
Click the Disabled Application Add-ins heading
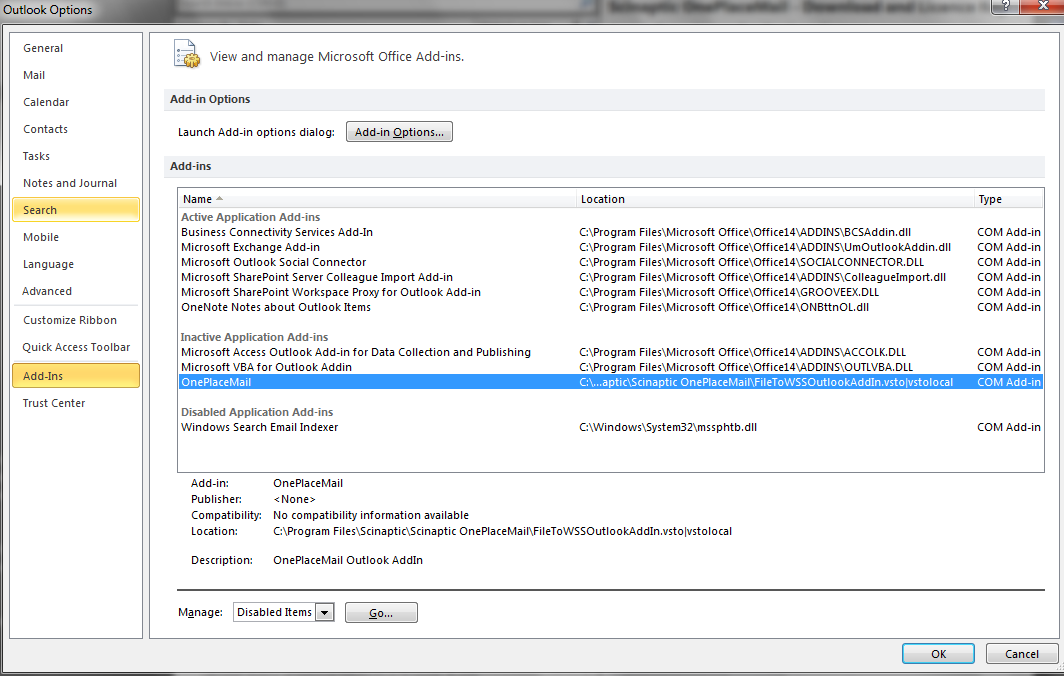[256, 412]
